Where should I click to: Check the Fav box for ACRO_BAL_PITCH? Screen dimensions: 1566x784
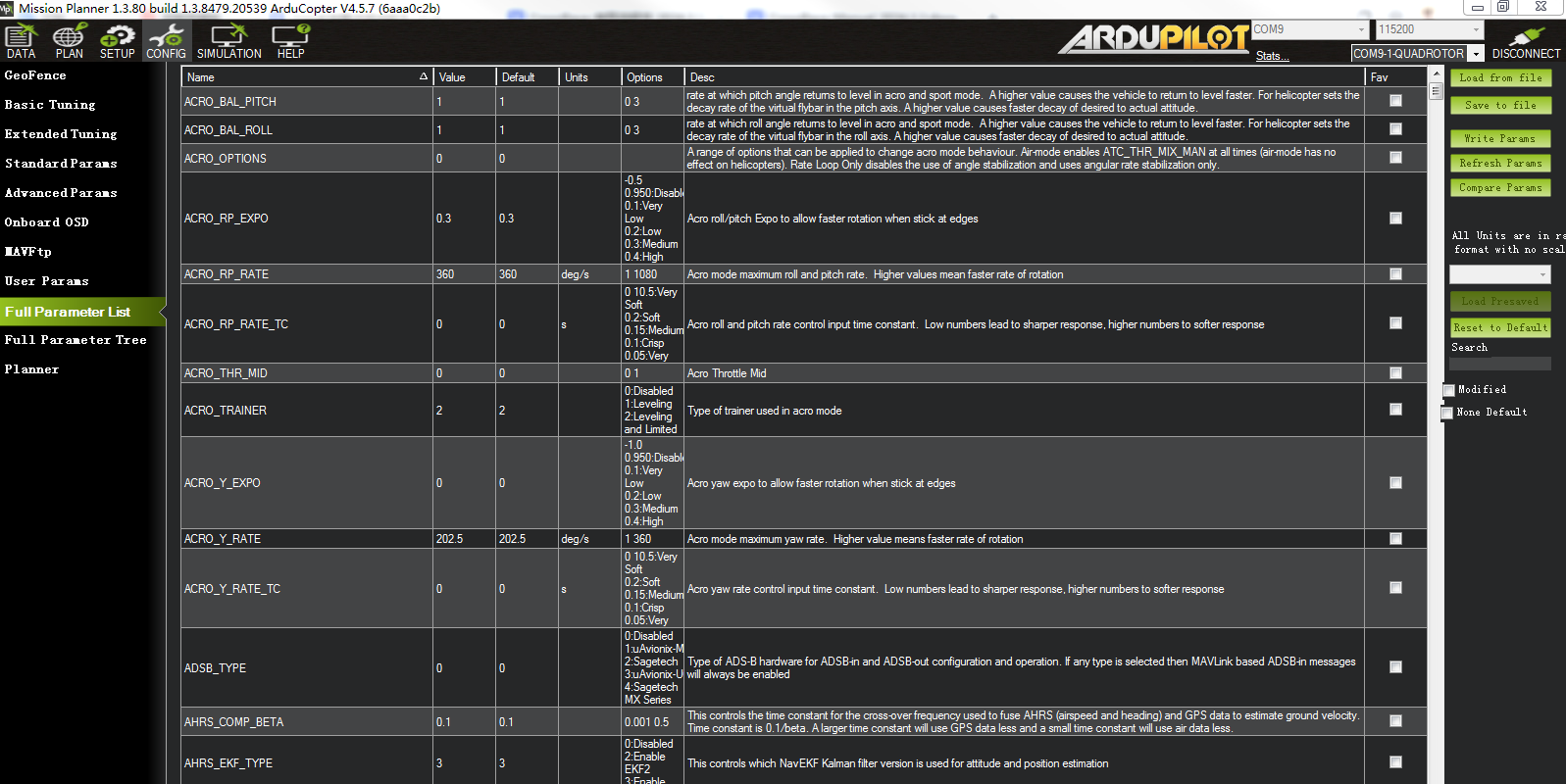(1395, 101)
